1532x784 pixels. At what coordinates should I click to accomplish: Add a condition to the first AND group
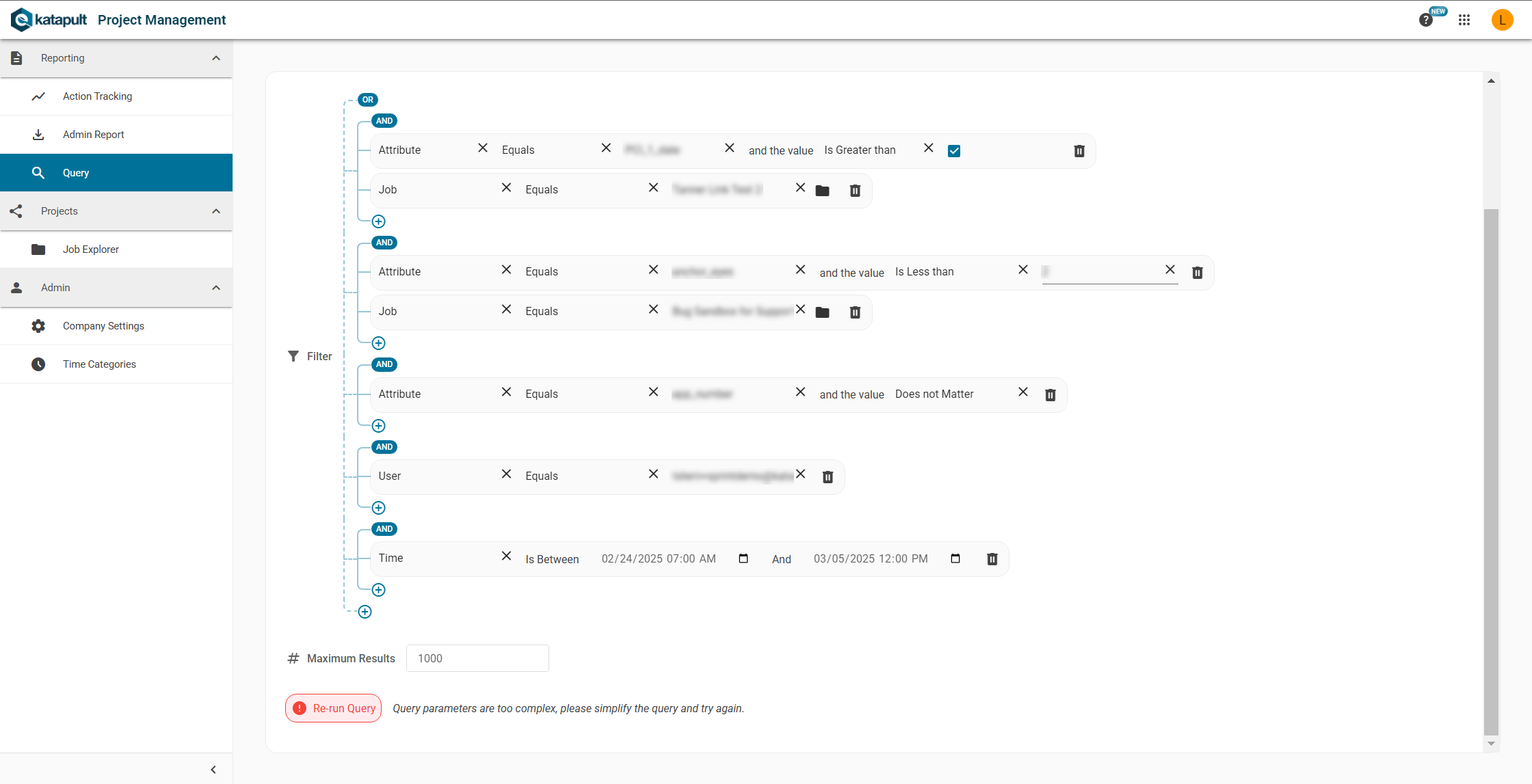click(378, 221)
